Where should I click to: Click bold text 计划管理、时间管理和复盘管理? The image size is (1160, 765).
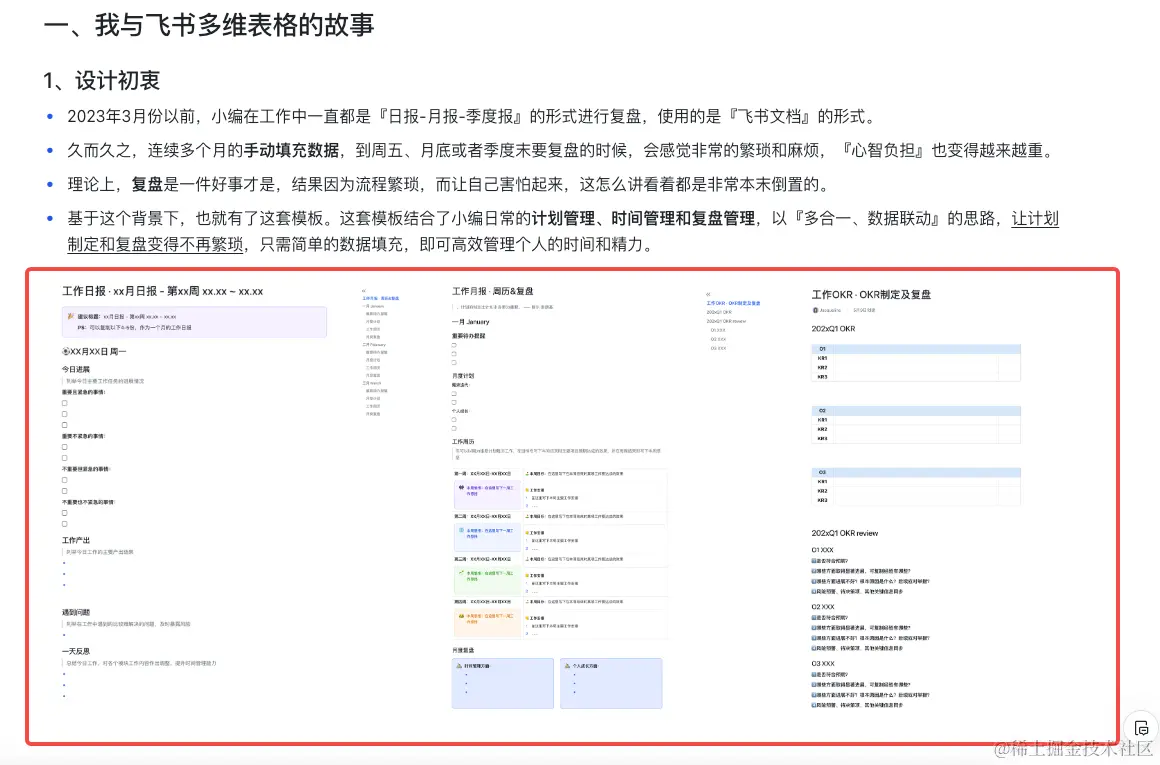[643, 218]
